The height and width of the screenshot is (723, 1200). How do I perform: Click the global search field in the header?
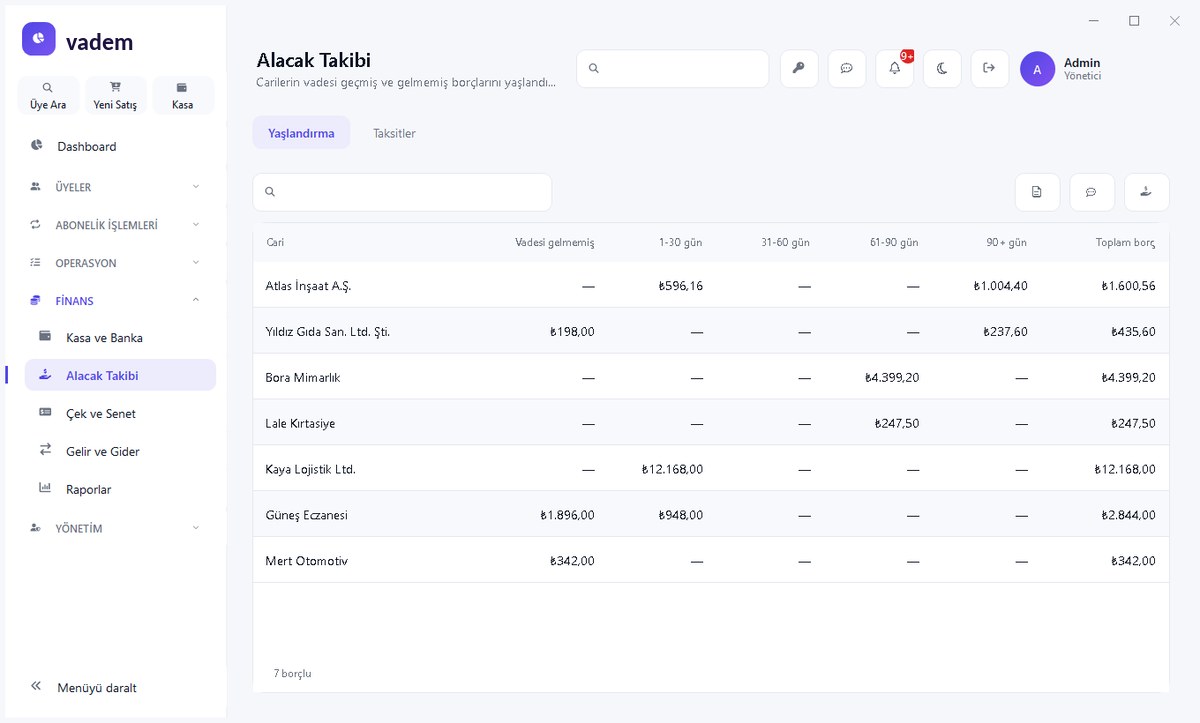coord(673,68)
